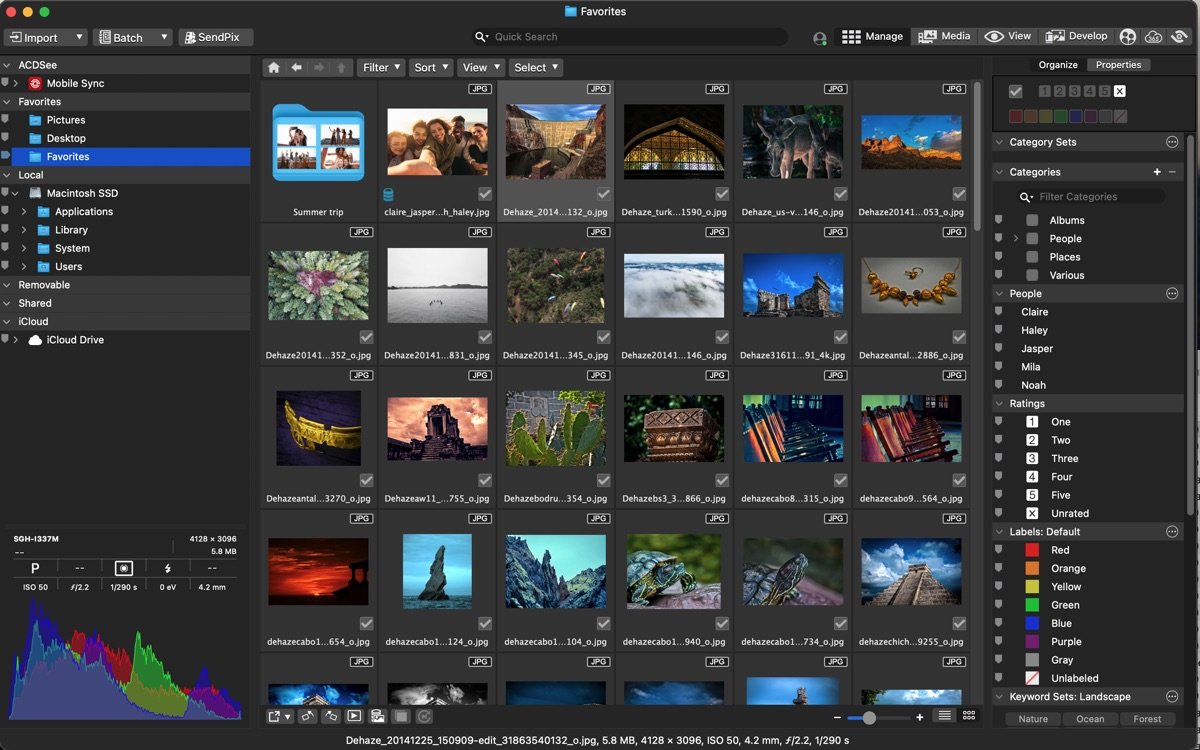Open the People mode icon near Develop
The width and height of the screenshot is (1200, 750).
coord(1130,36)
